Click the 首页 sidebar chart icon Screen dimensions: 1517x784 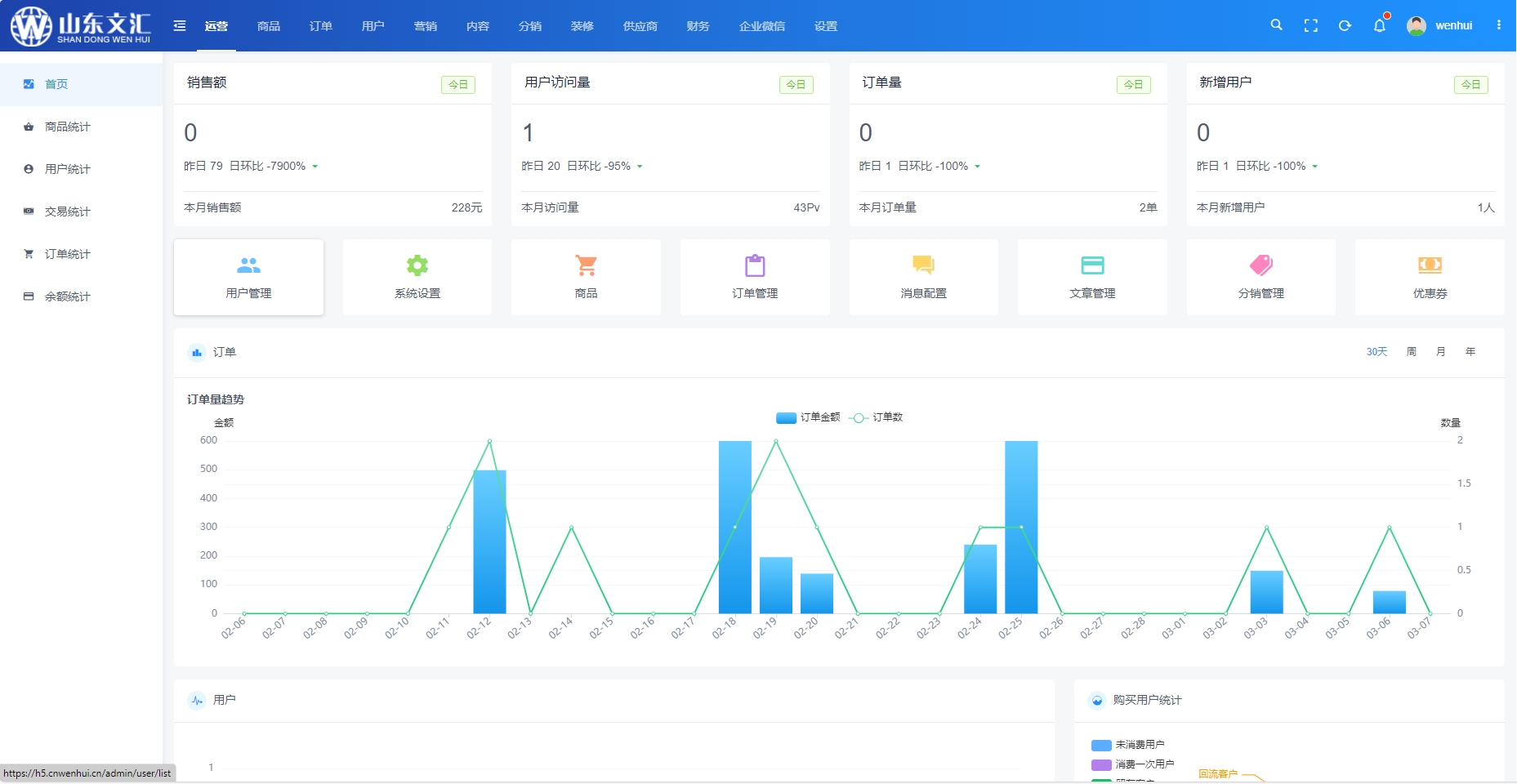pyautogui.click(x=29, y=84)
